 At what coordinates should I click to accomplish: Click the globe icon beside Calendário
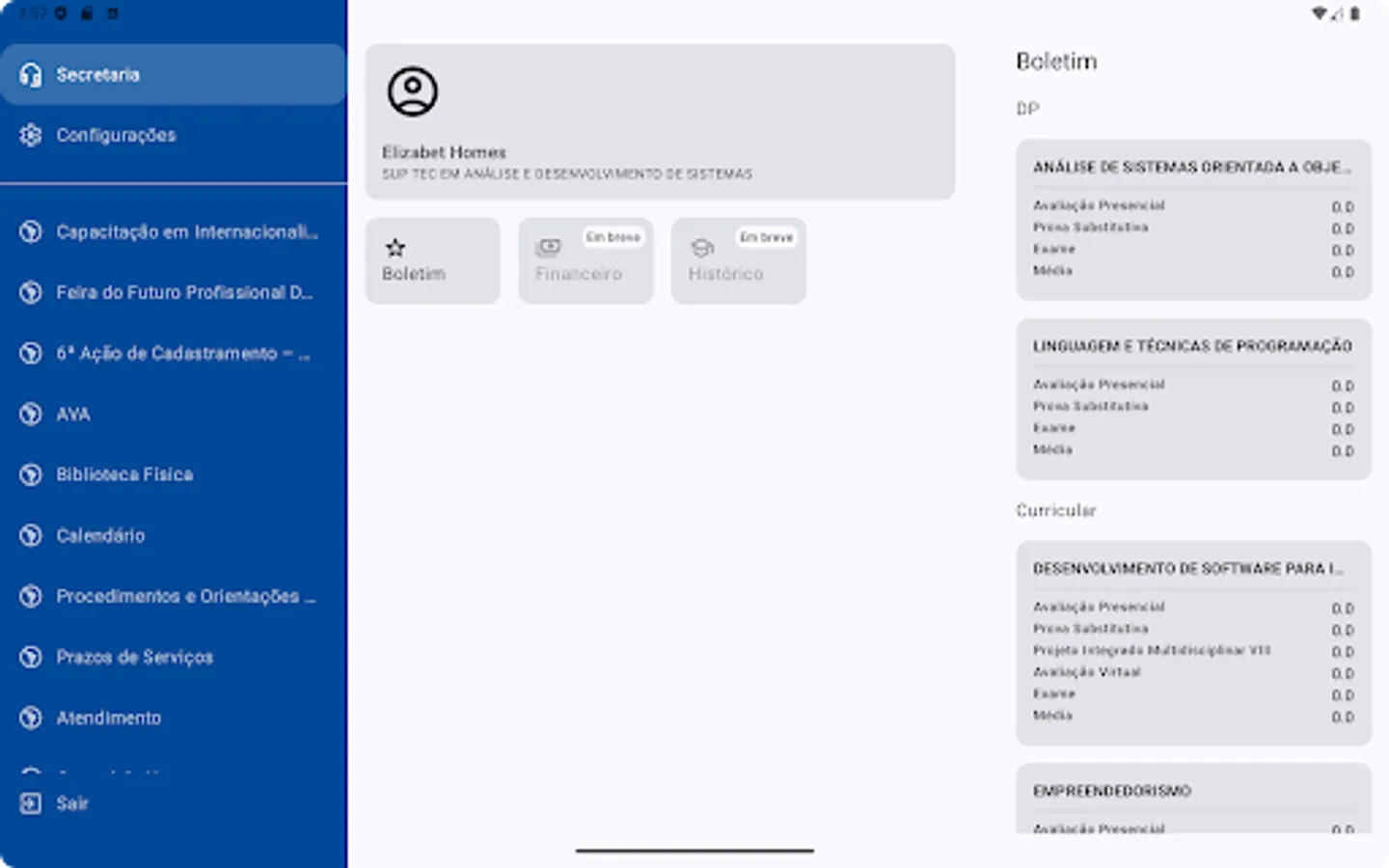point(30,535)
